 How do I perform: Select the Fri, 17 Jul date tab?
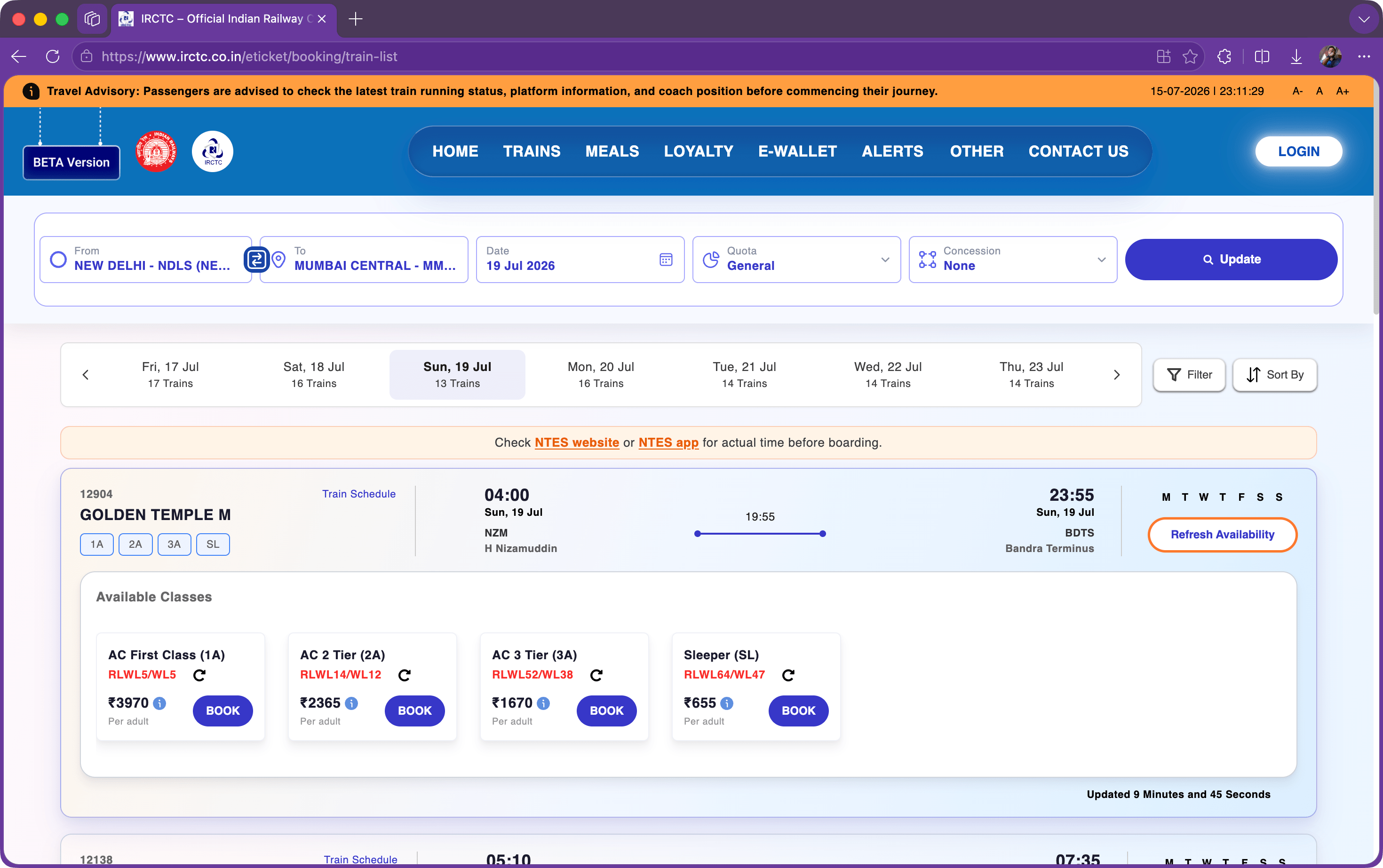pos(171,375)
